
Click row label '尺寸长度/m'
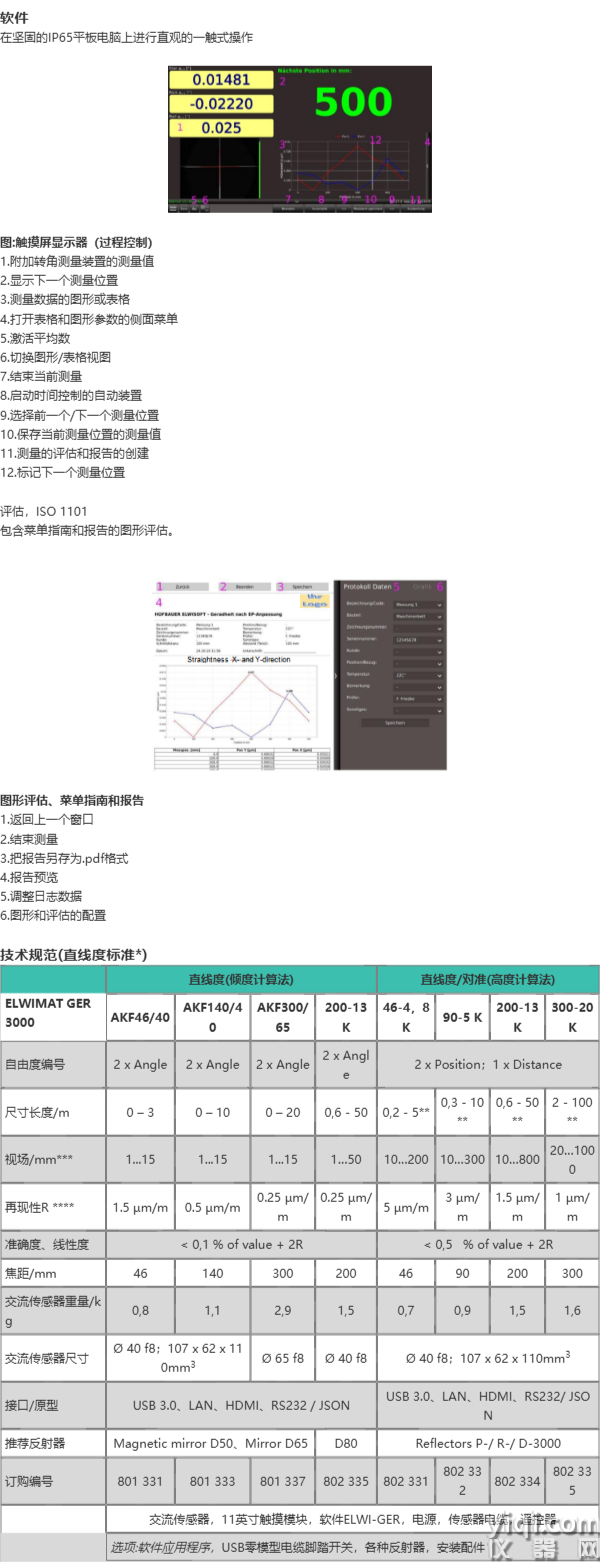pyautogui.click(x=53, y=1112)
